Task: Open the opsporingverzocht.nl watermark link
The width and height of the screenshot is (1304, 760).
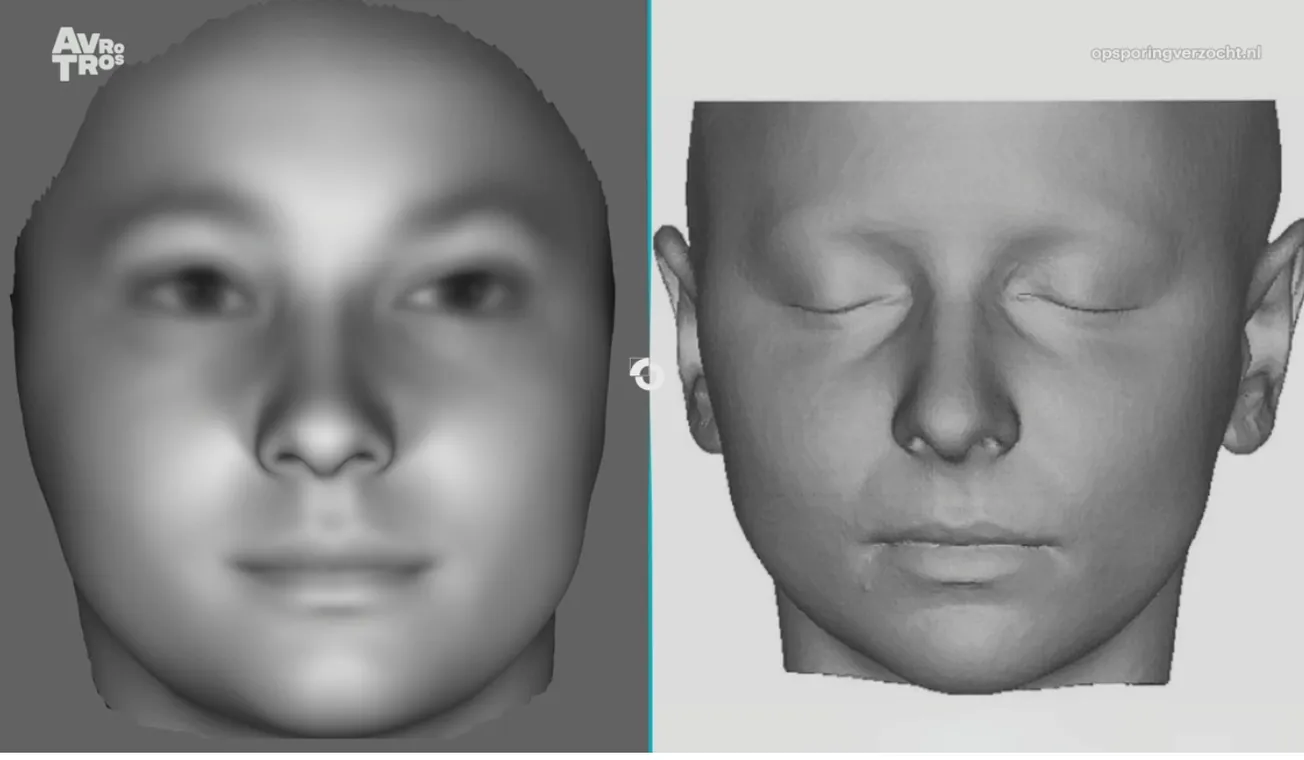Action: [x=1175, y=53]
